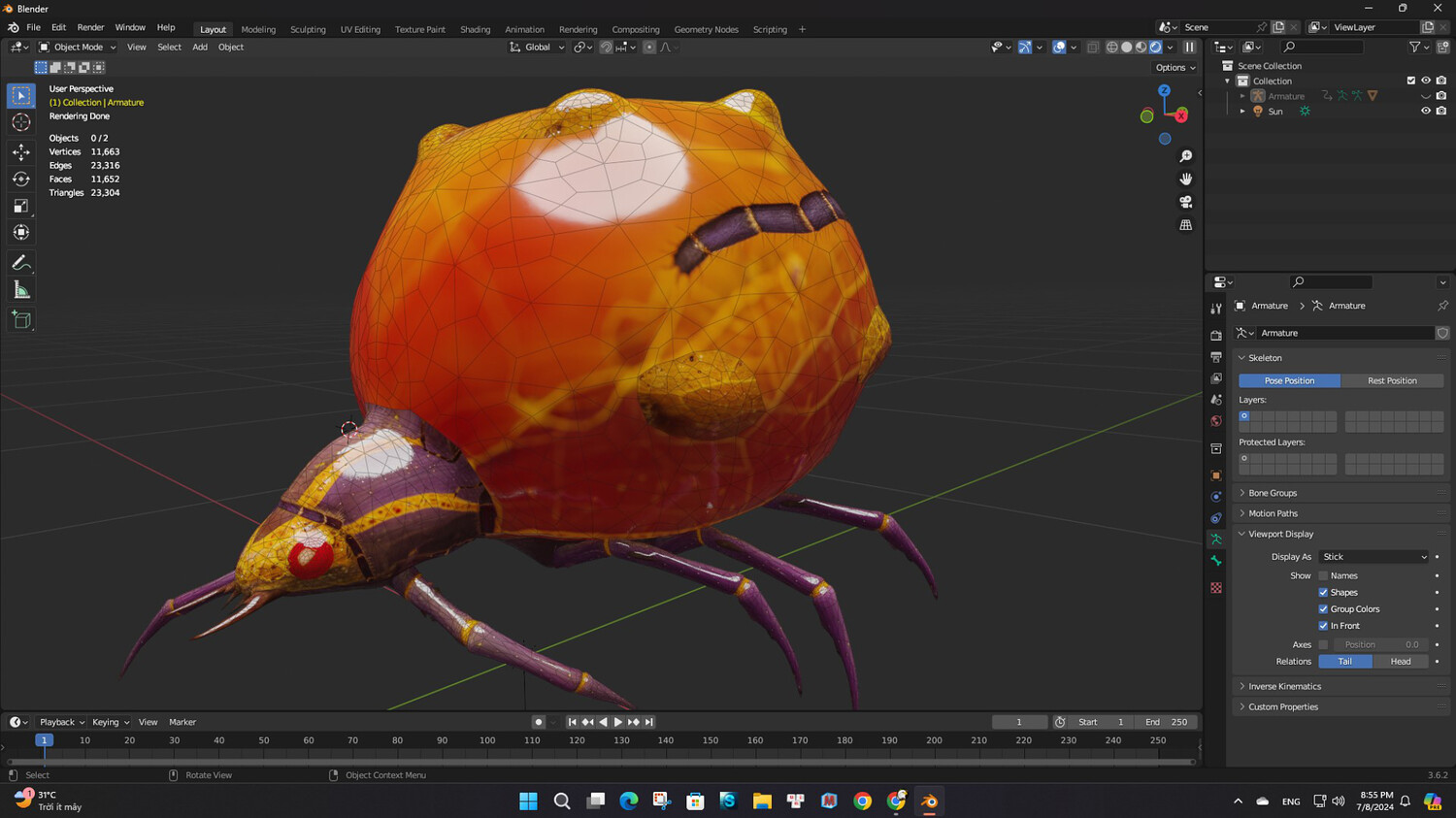This screenshot has height=818, width=1456.
Task: Hide the Sun object in outliner
Action: (1425, 112)
